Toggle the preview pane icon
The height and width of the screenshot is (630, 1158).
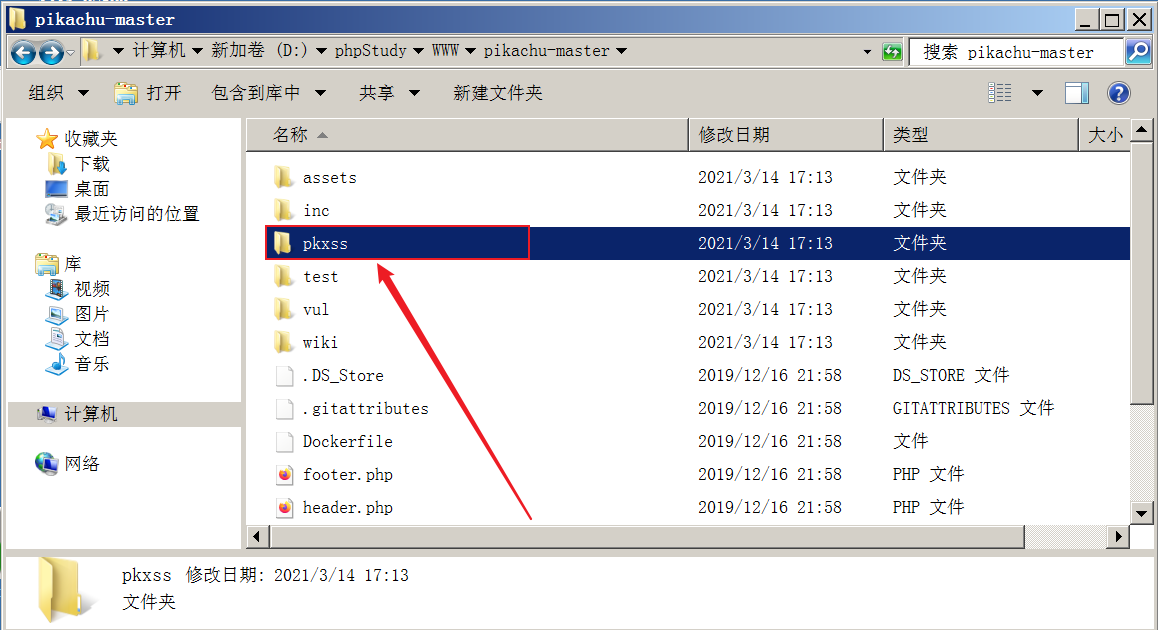point(1076,93)
